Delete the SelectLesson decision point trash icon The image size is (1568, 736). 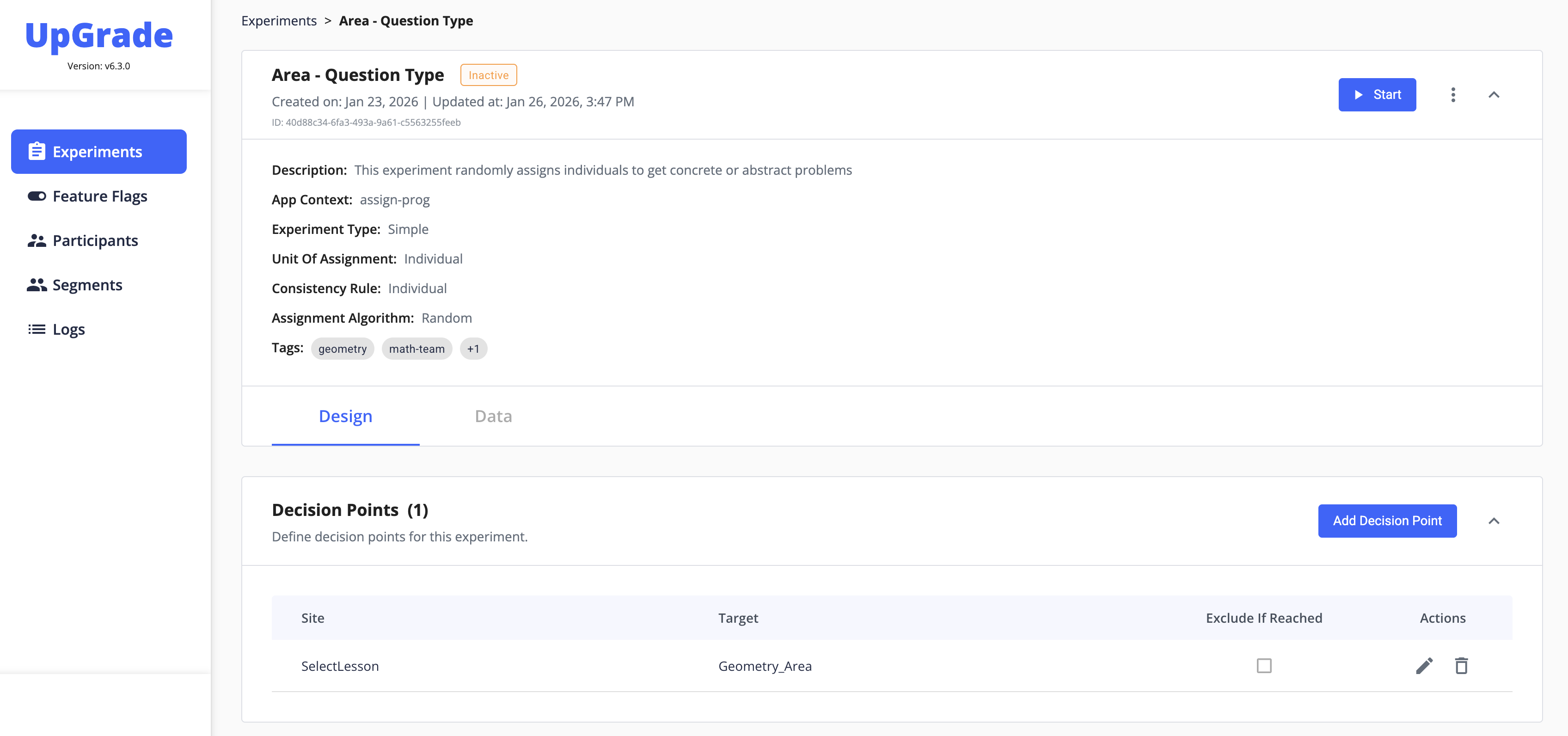coord(1461,666)
